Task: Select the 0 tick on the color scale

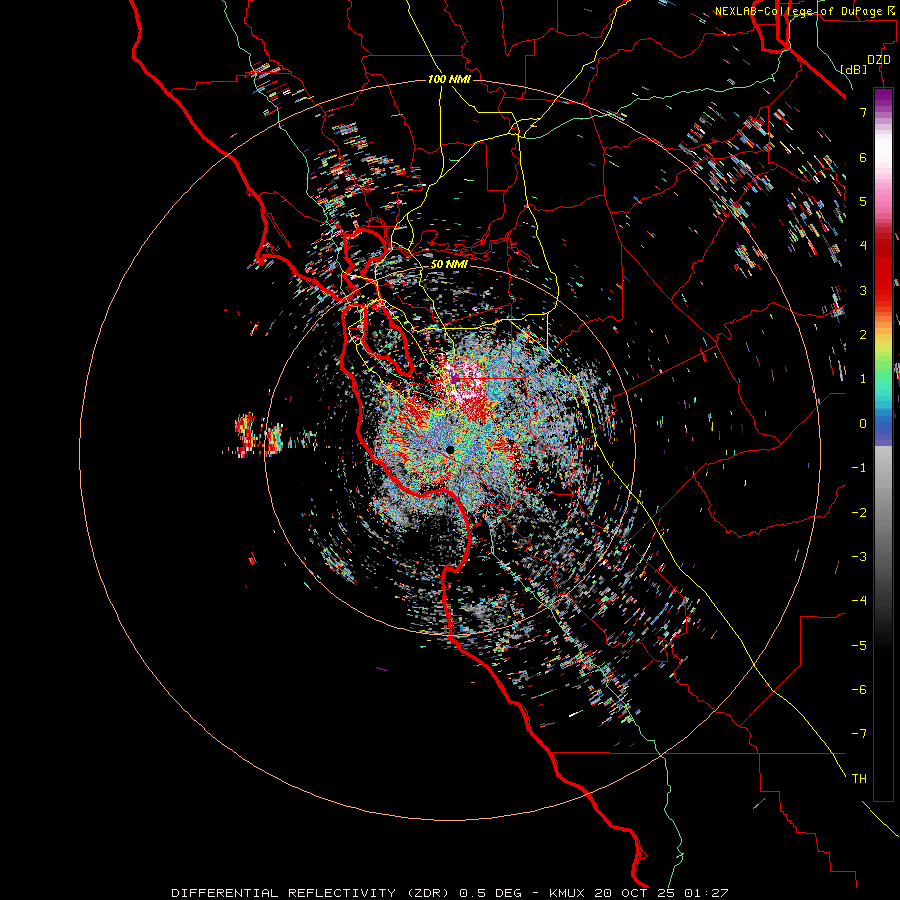Action: (x=863, y=424)
